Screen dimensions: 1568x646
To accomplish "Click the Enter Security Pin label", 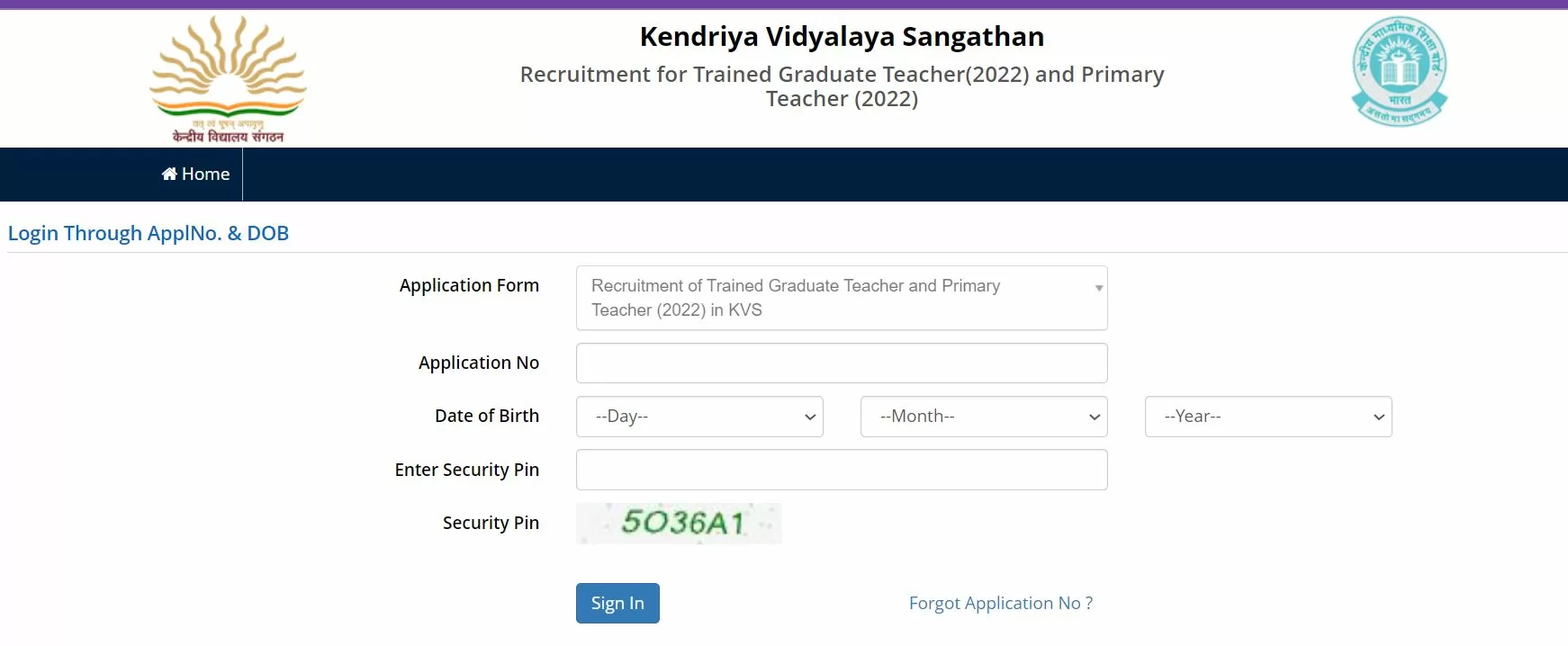I will [x=466, y=470].
